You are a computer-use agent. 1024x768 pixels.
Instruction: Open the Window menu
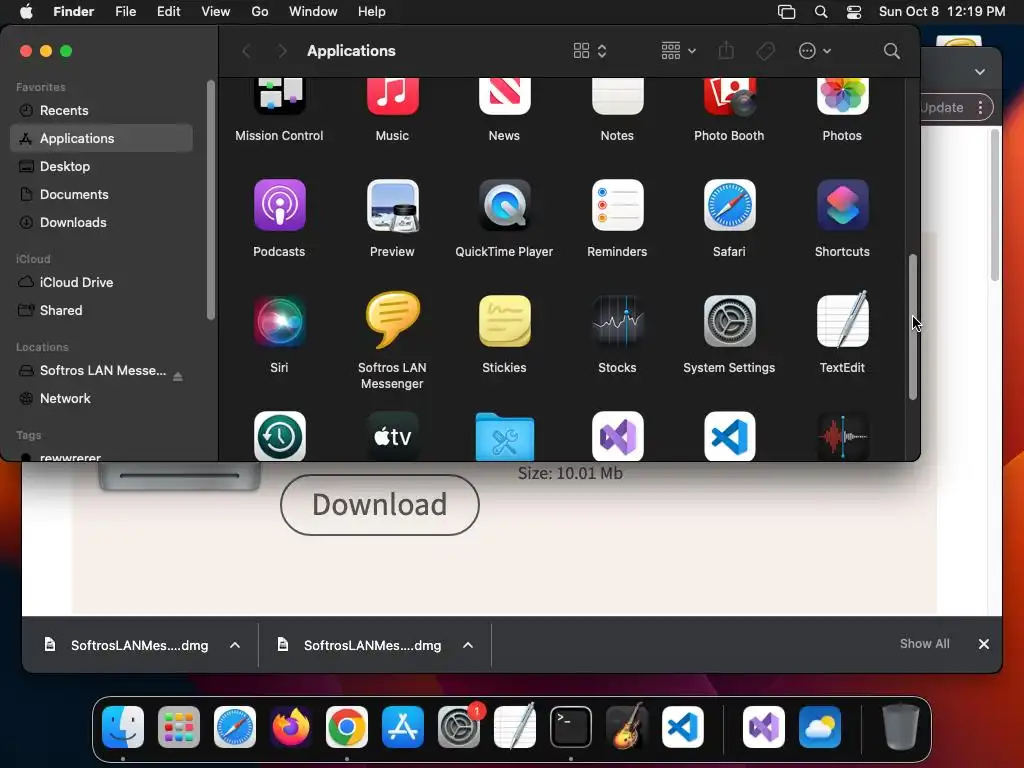313,12
